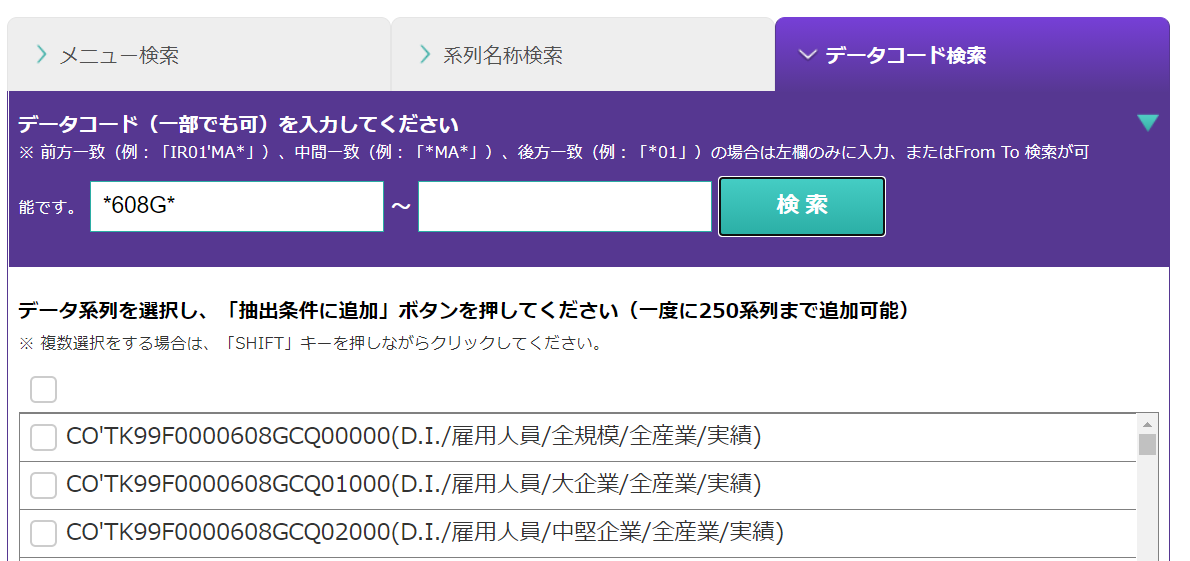The image size is (1190, 561).
Task: Select row text D.I./雇用人員/大企業/全産業/実績
Action: tap(578, 484)
